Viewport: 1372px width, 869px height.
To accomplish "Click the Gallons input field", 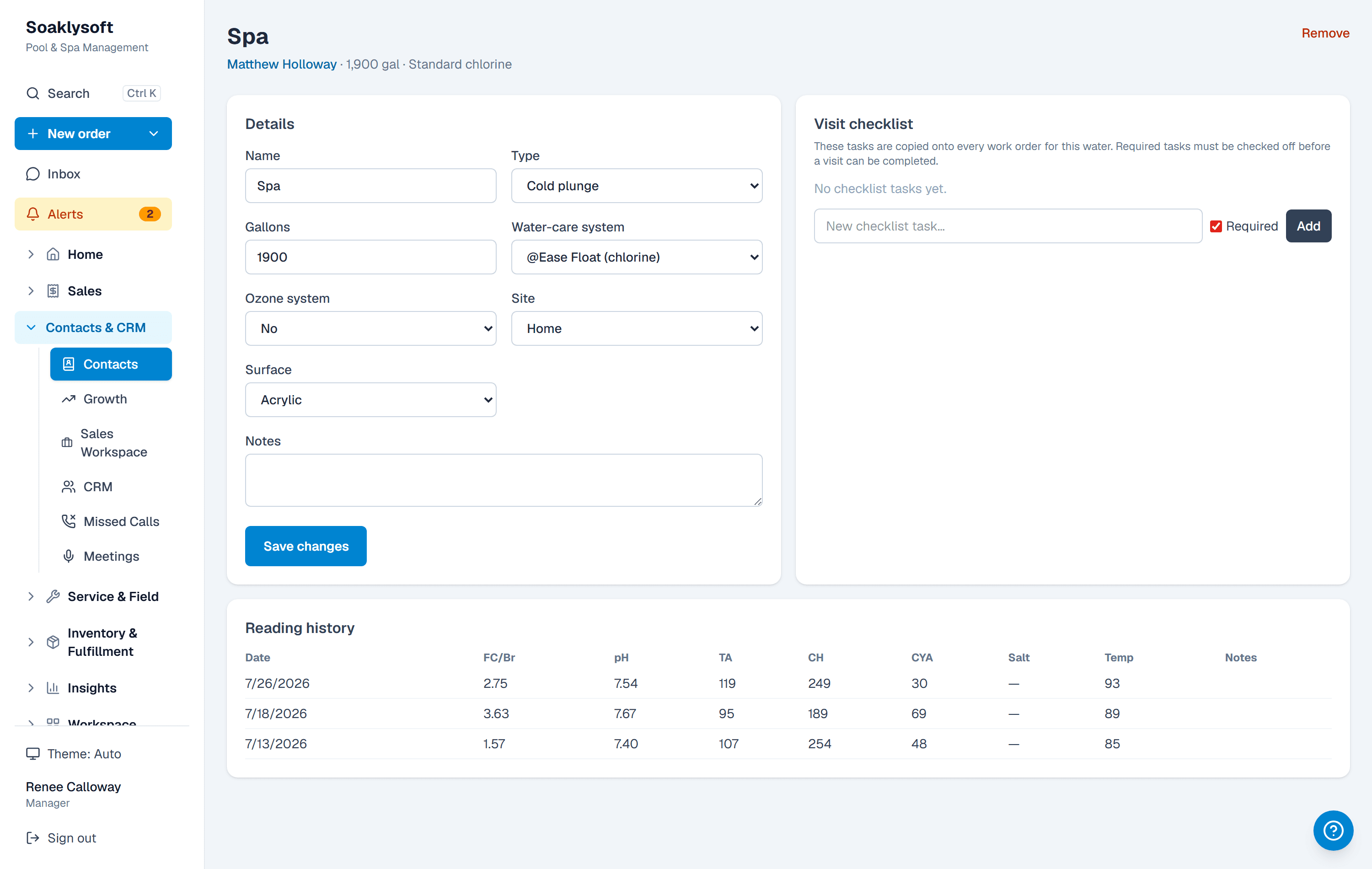I will click(370, 257).
